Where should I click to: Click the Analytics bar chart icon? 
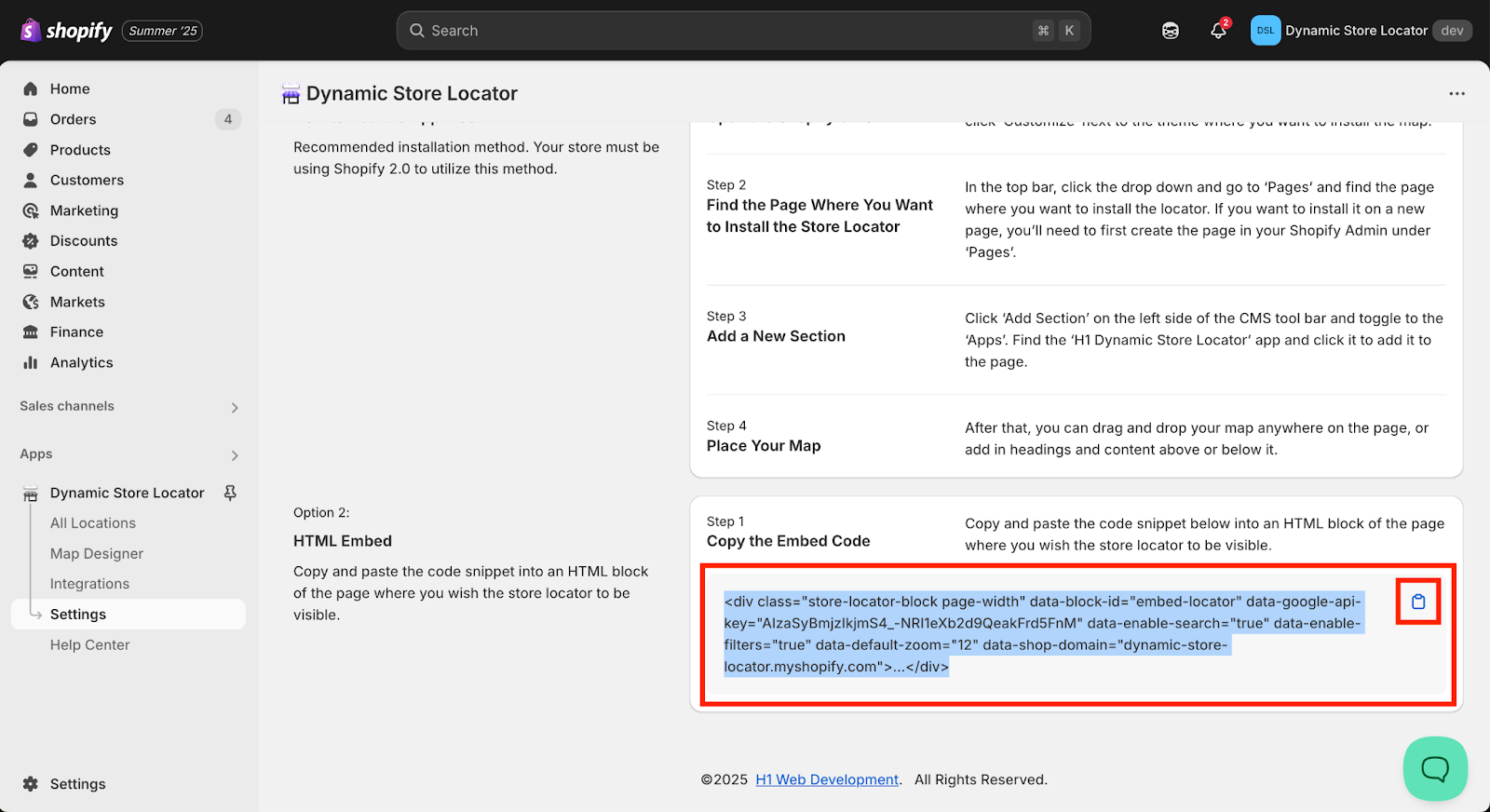click(31, 362)
